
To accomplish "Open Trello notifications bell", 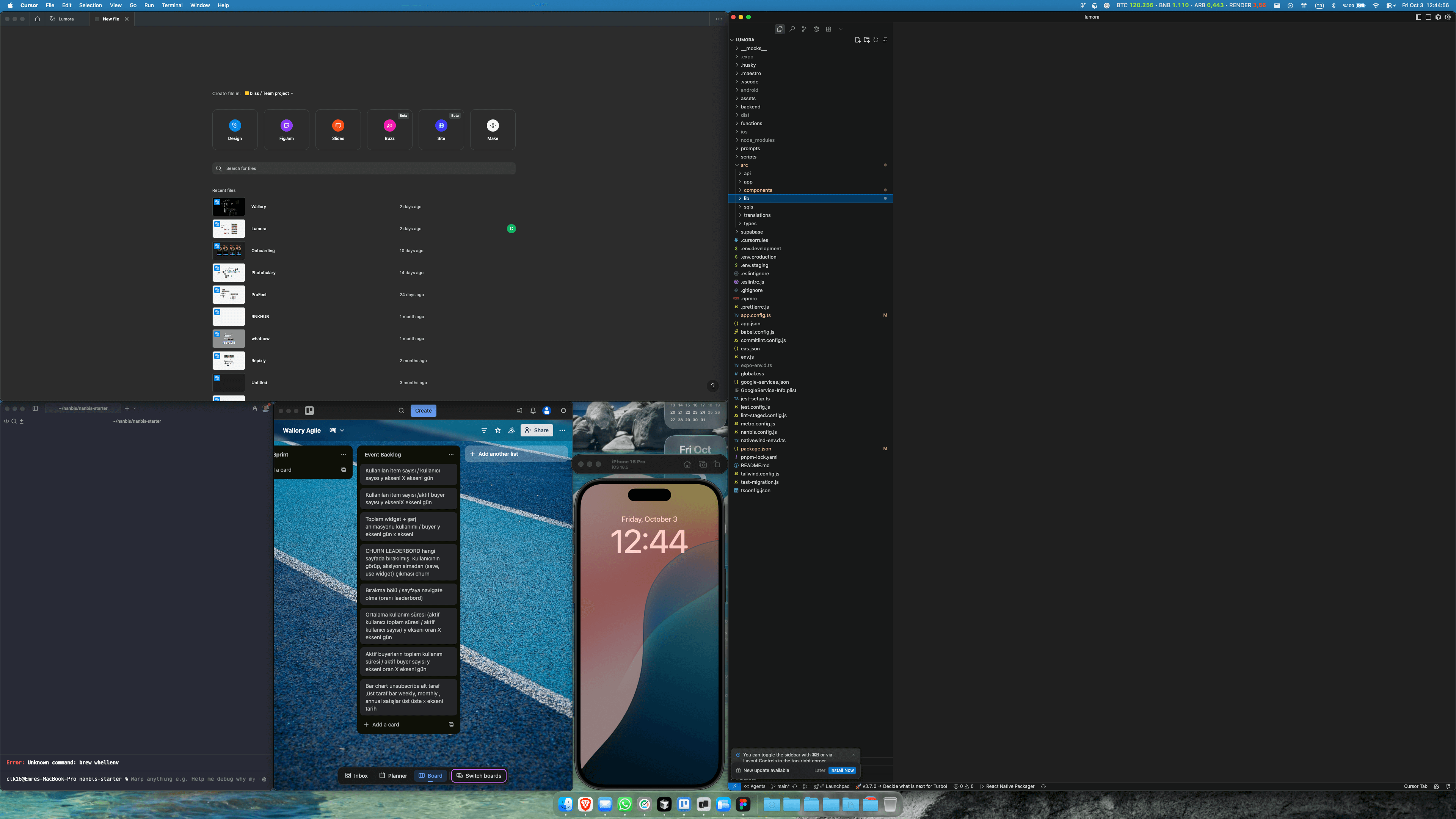I will 533,411.
